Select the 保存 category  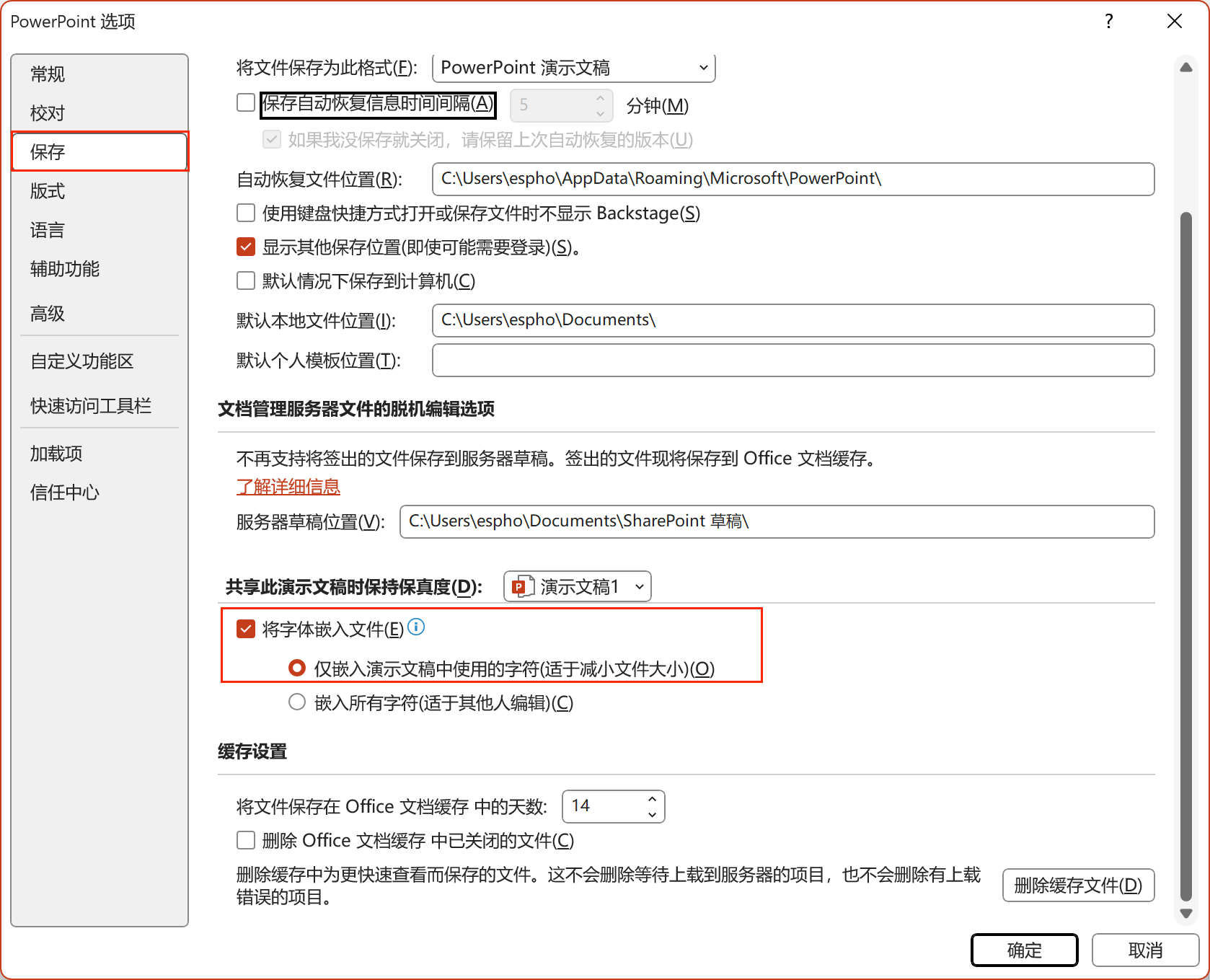100,151
